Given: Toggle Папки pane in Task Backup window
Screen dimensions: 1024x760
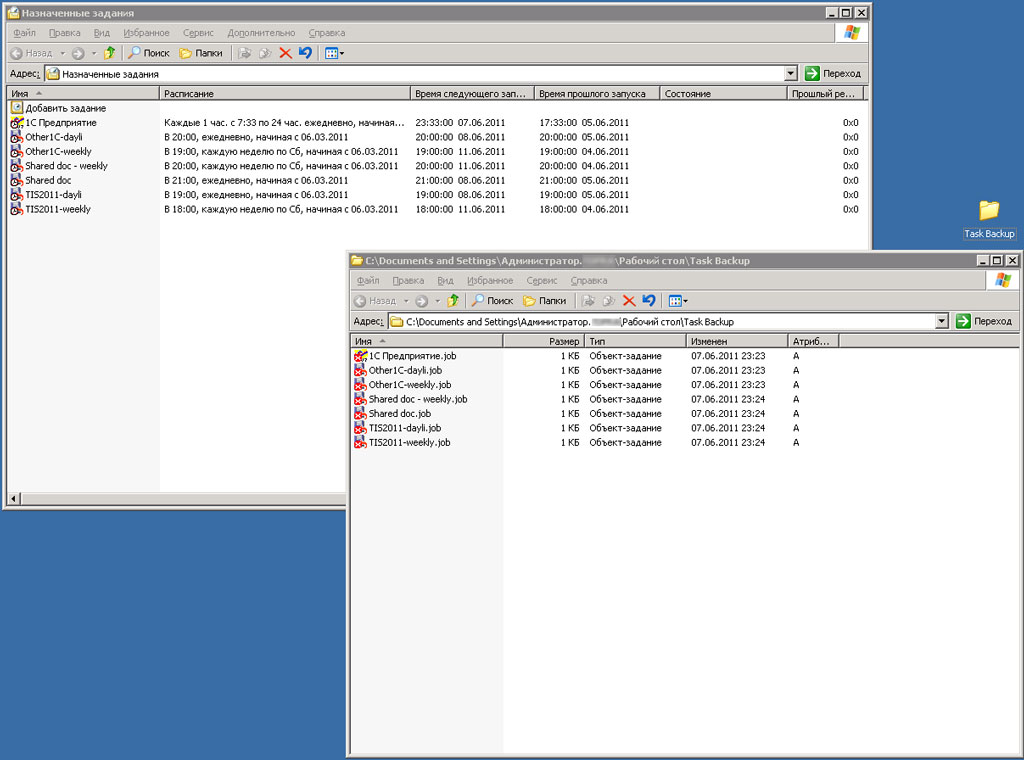Looking at the screenshot, I should (x=544, y=301).
